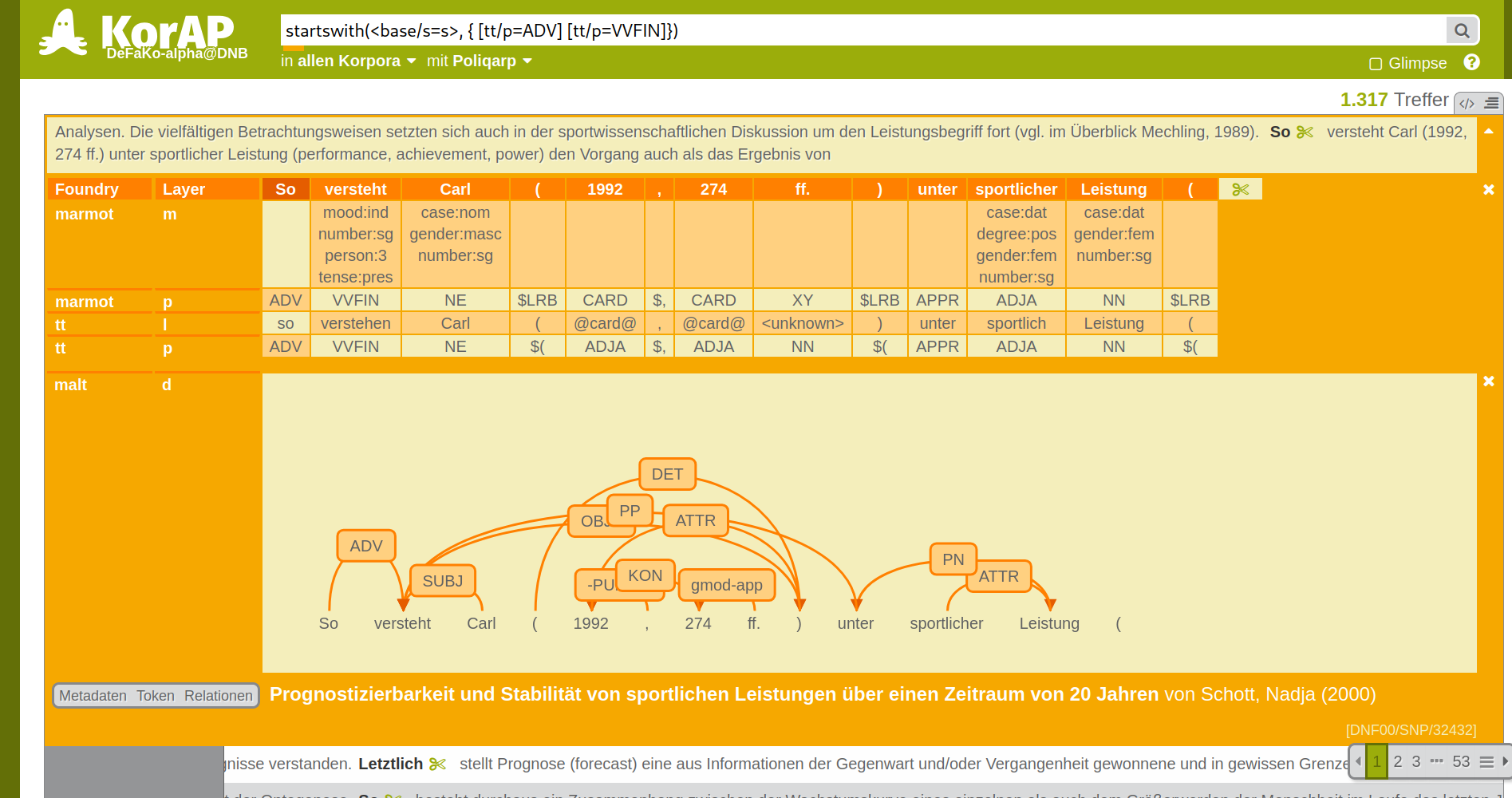Click 'VVFIN' cell in marmot p row
Viewport: 1512px width, 798px height.
[x=356, y=300]
